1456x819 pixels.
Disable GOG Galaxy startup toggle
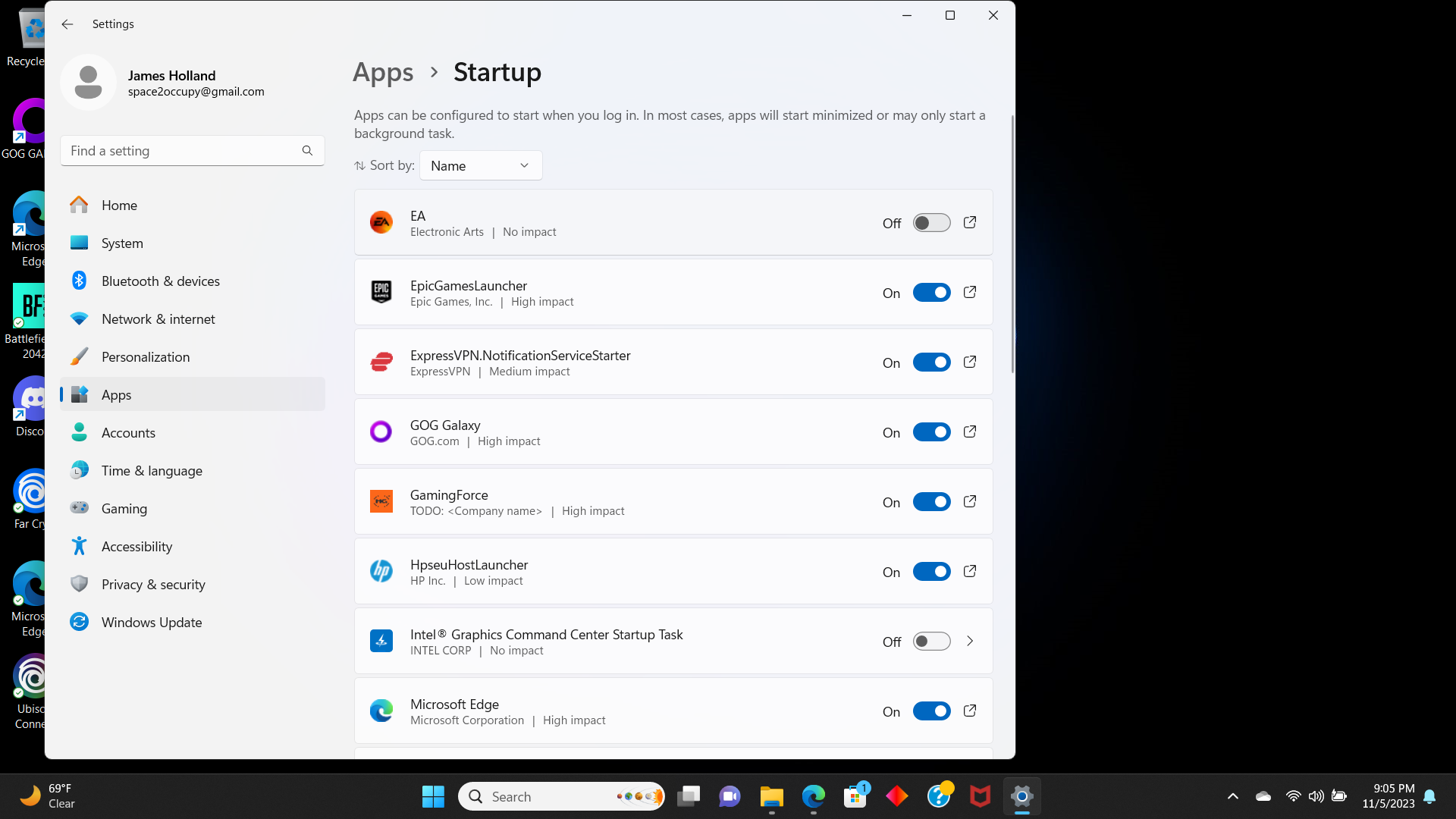[x=931, y=432]
